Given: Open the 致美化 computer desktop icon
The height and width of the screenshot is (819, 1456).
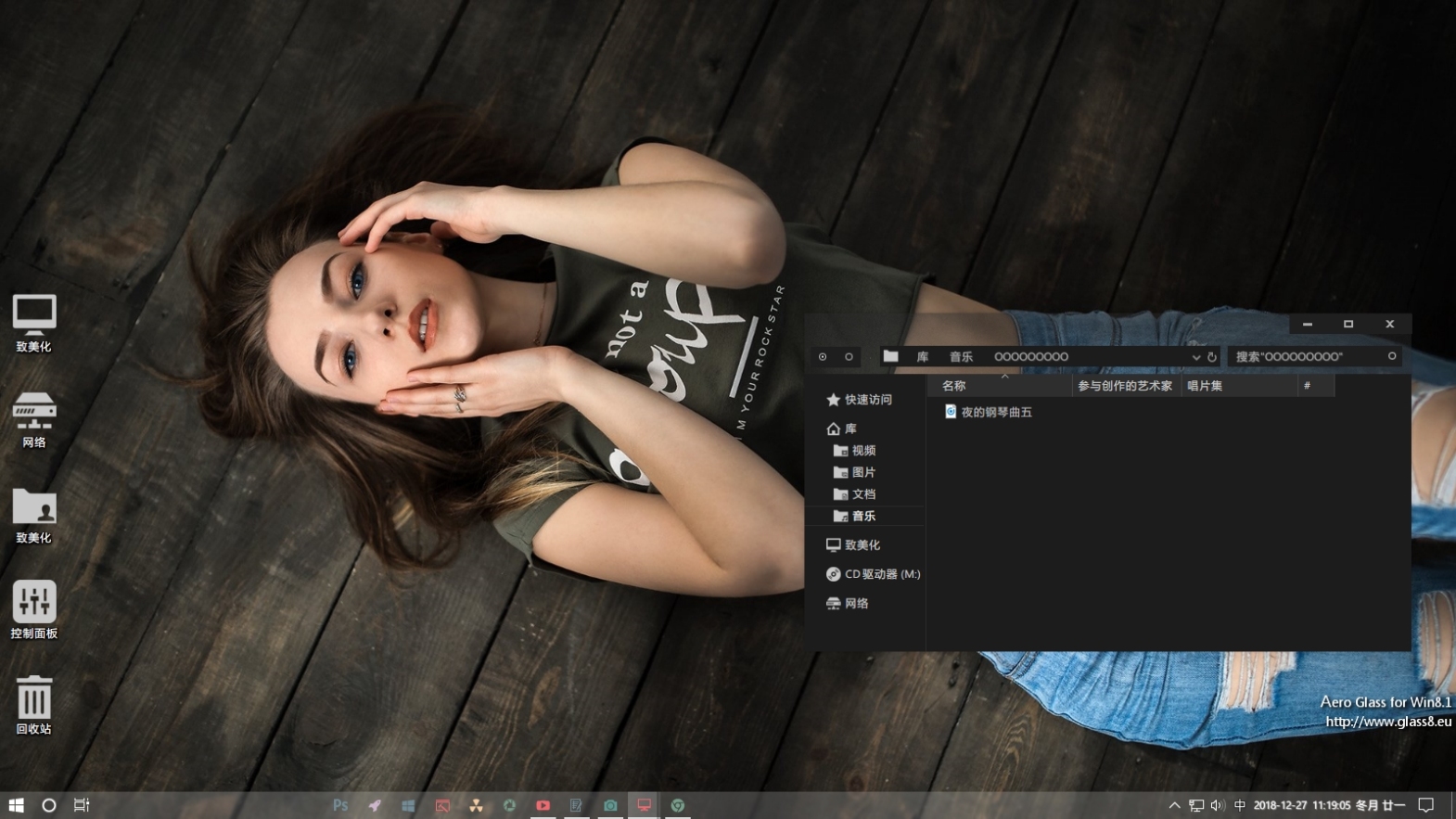Looking at the screenshot, I should 34,323.
